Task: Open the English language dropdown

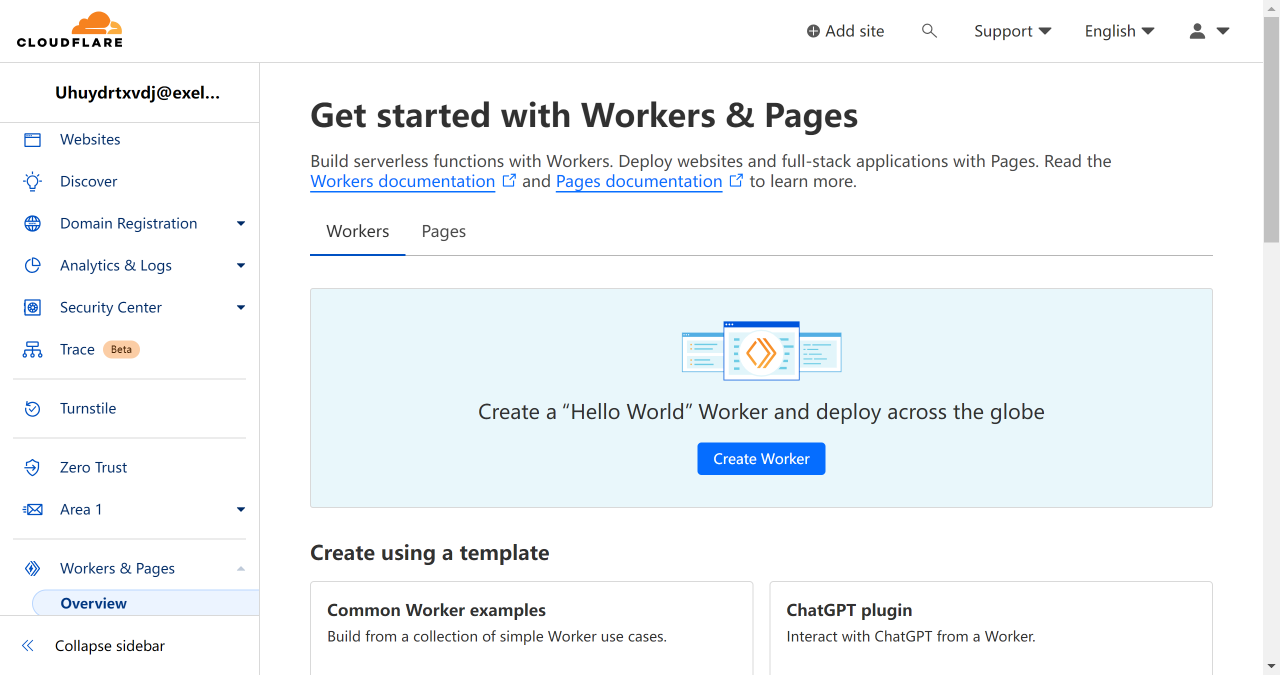Action: 1120,31
